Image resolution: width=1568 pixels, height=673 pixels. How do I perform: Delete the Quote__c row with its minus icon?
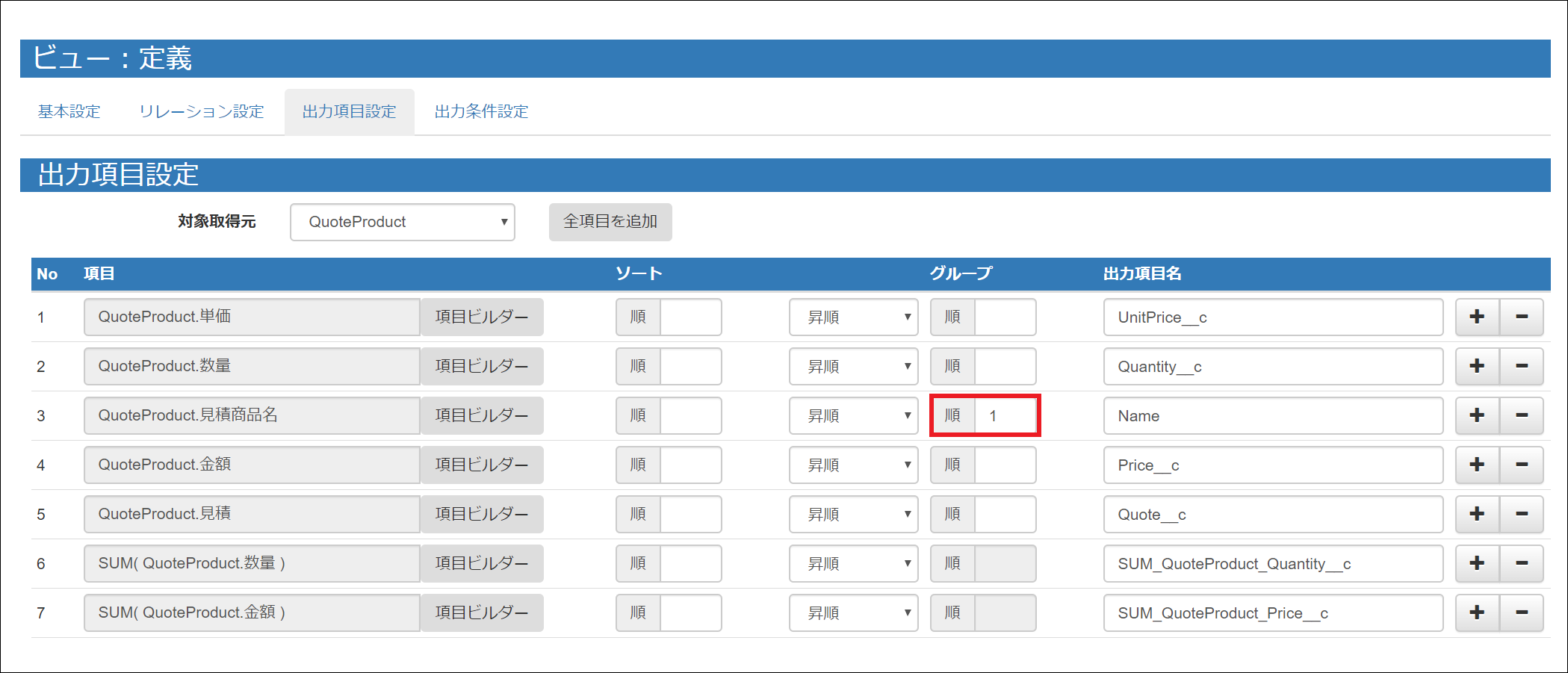1522,514
